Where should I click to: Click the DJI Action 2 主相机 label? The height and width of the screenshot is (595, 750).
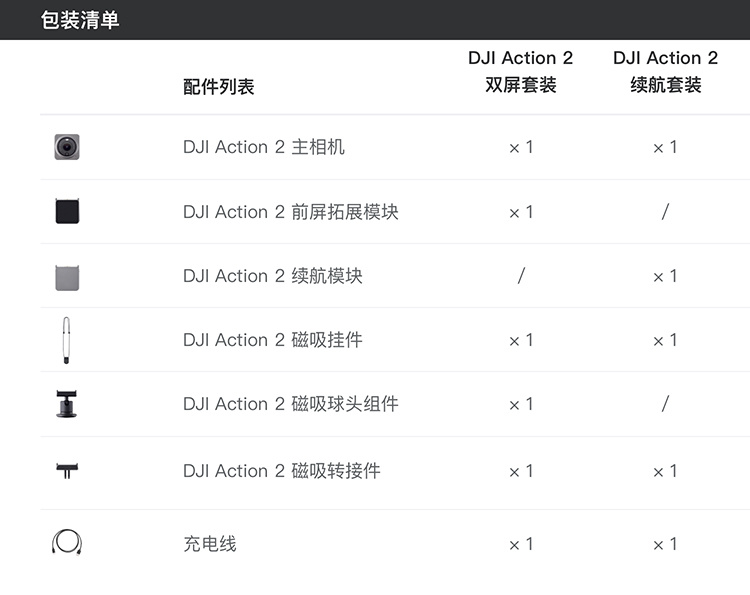coord(264,147)
